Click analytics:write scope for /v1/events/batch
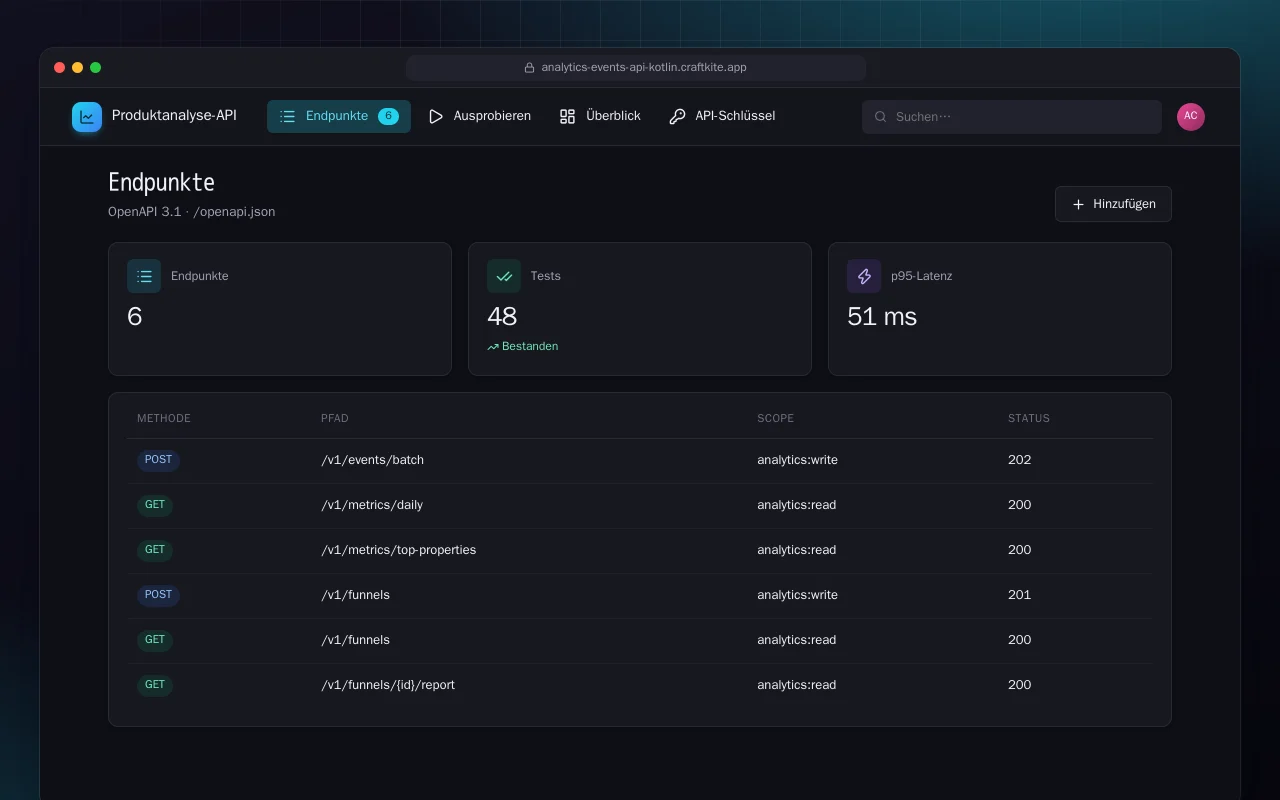This screenshot has width=1280, height=800. (797, 460)
